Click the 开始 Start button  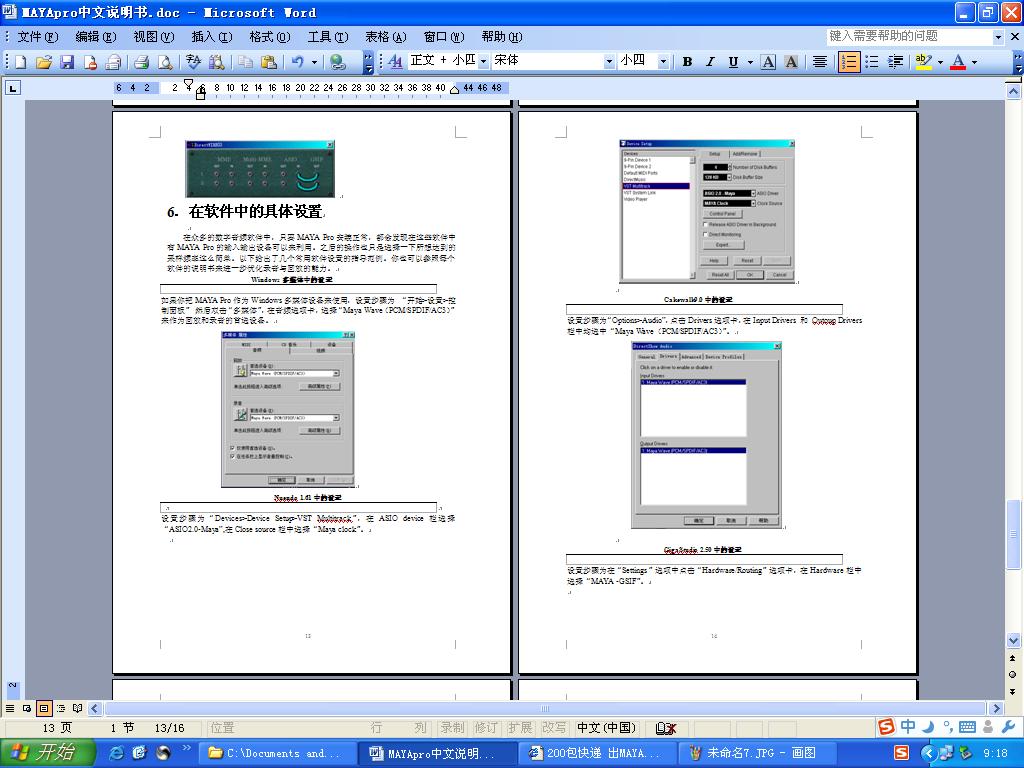(46, 753)
